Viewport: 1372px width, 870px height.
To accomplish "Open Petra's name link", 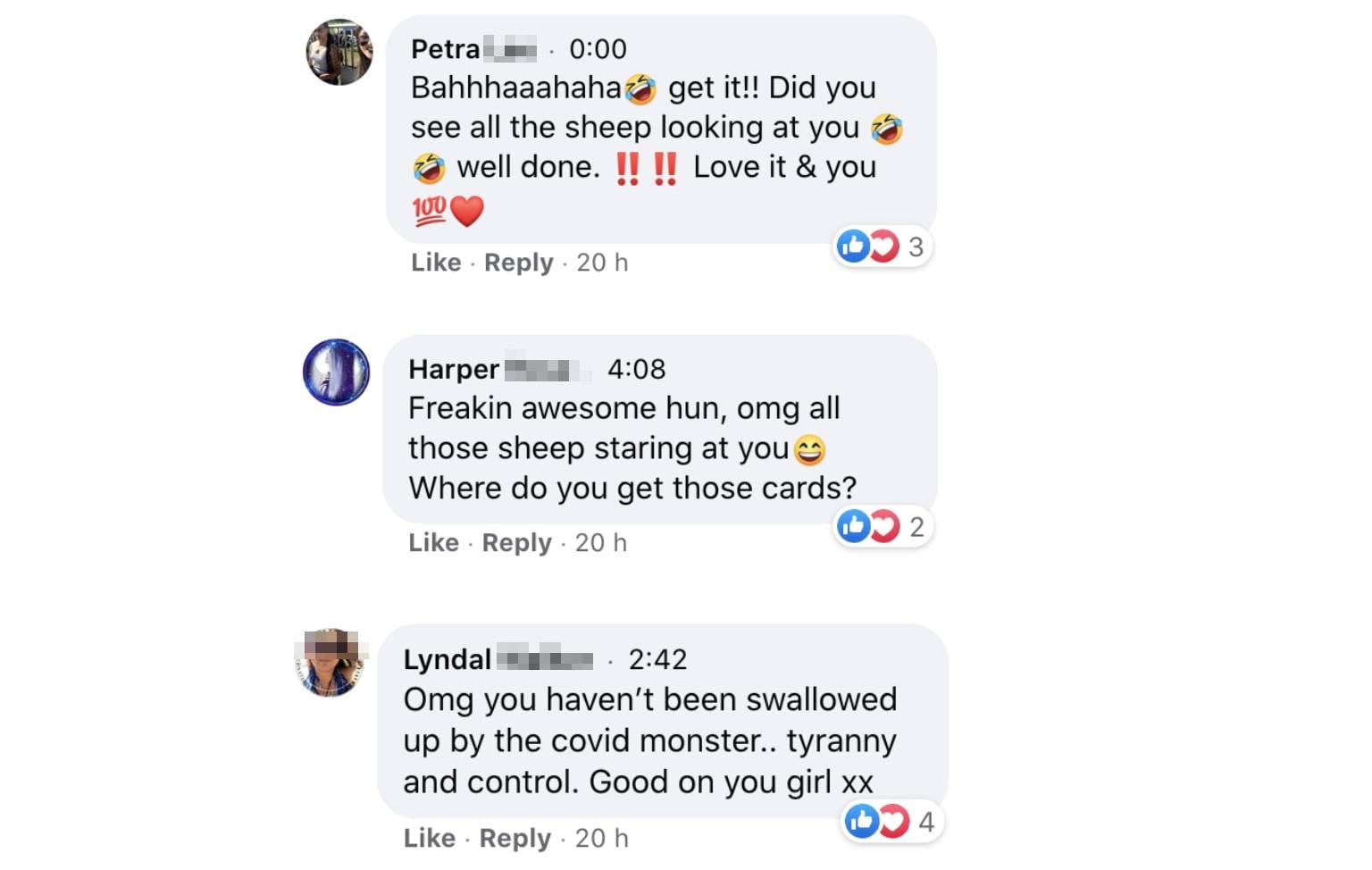I will 473,49.
